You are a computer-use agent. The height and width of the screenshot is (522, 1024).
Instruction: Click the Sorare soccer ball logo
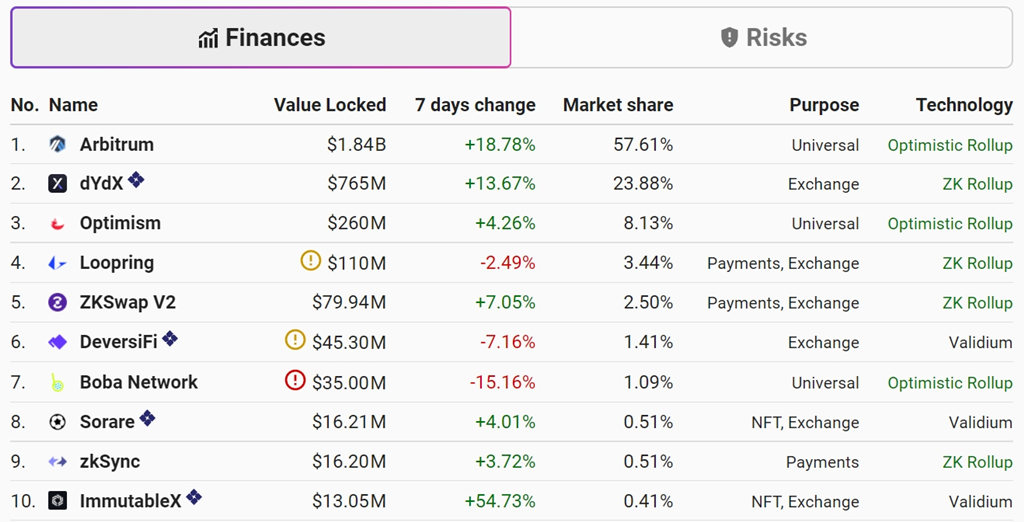click(57, 422)
